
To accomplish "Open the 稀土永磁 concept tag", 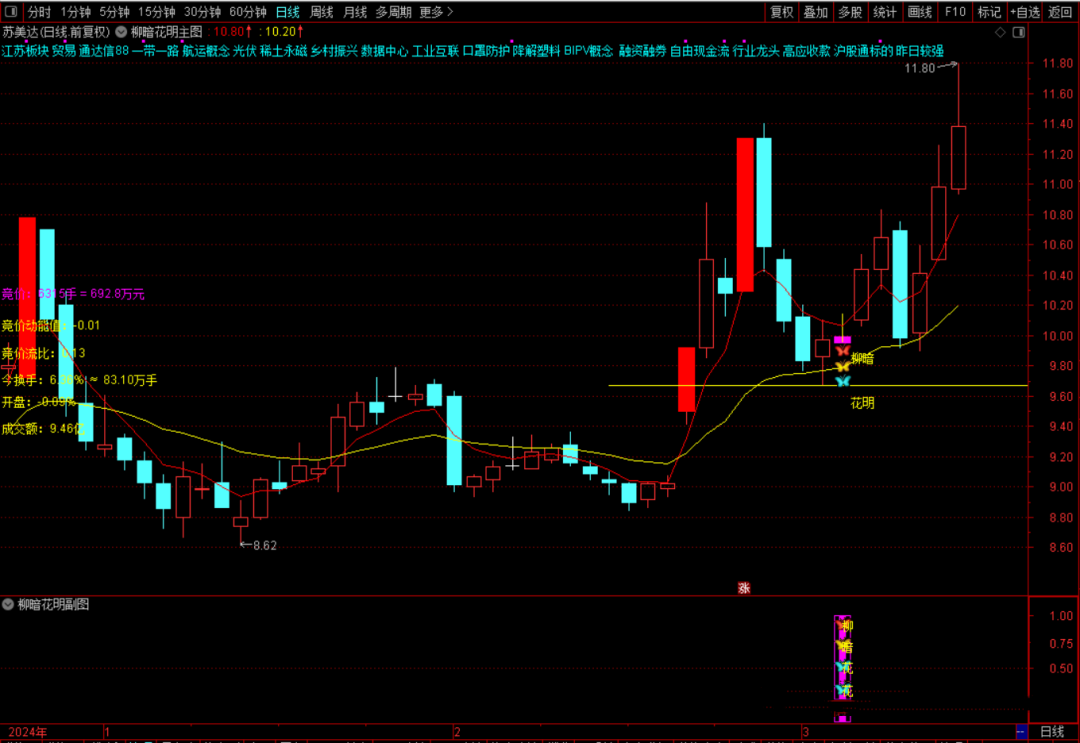I will pyautogui.click(x=284, y=51).
